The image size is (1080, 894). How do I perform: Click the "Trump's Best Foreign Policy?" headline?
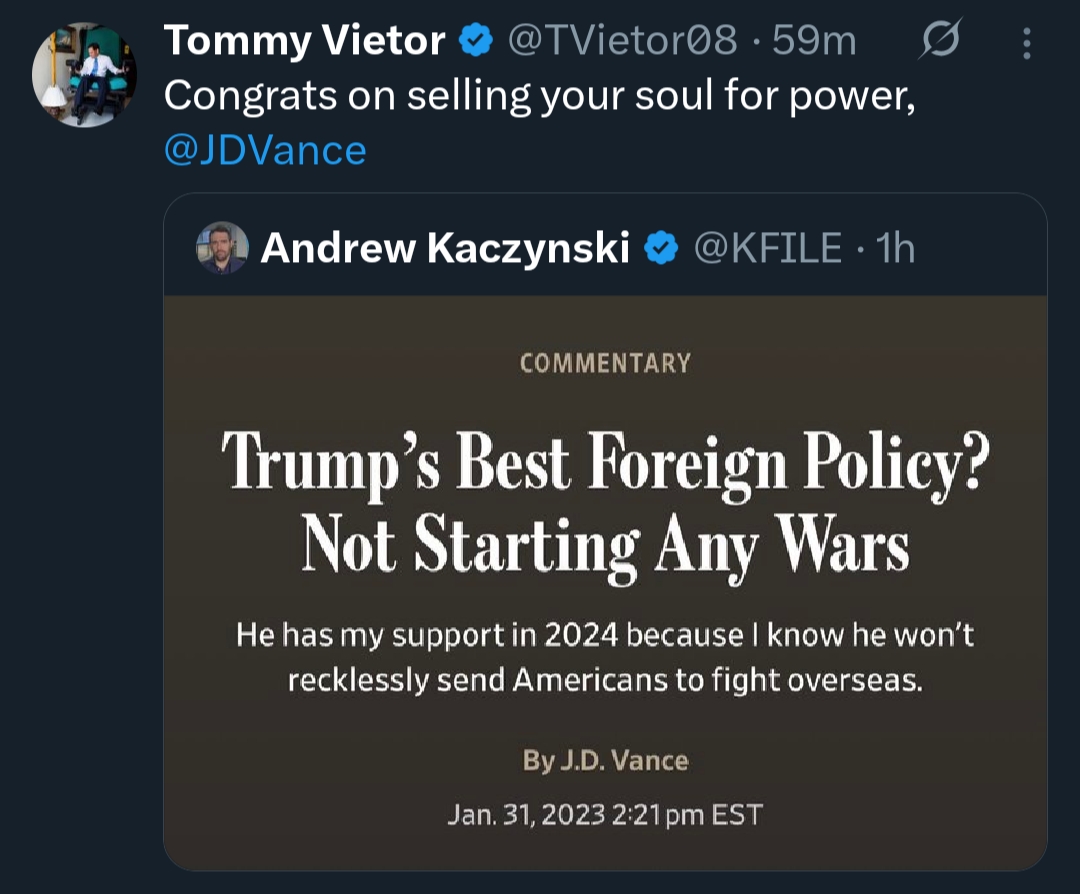point(605,462)
